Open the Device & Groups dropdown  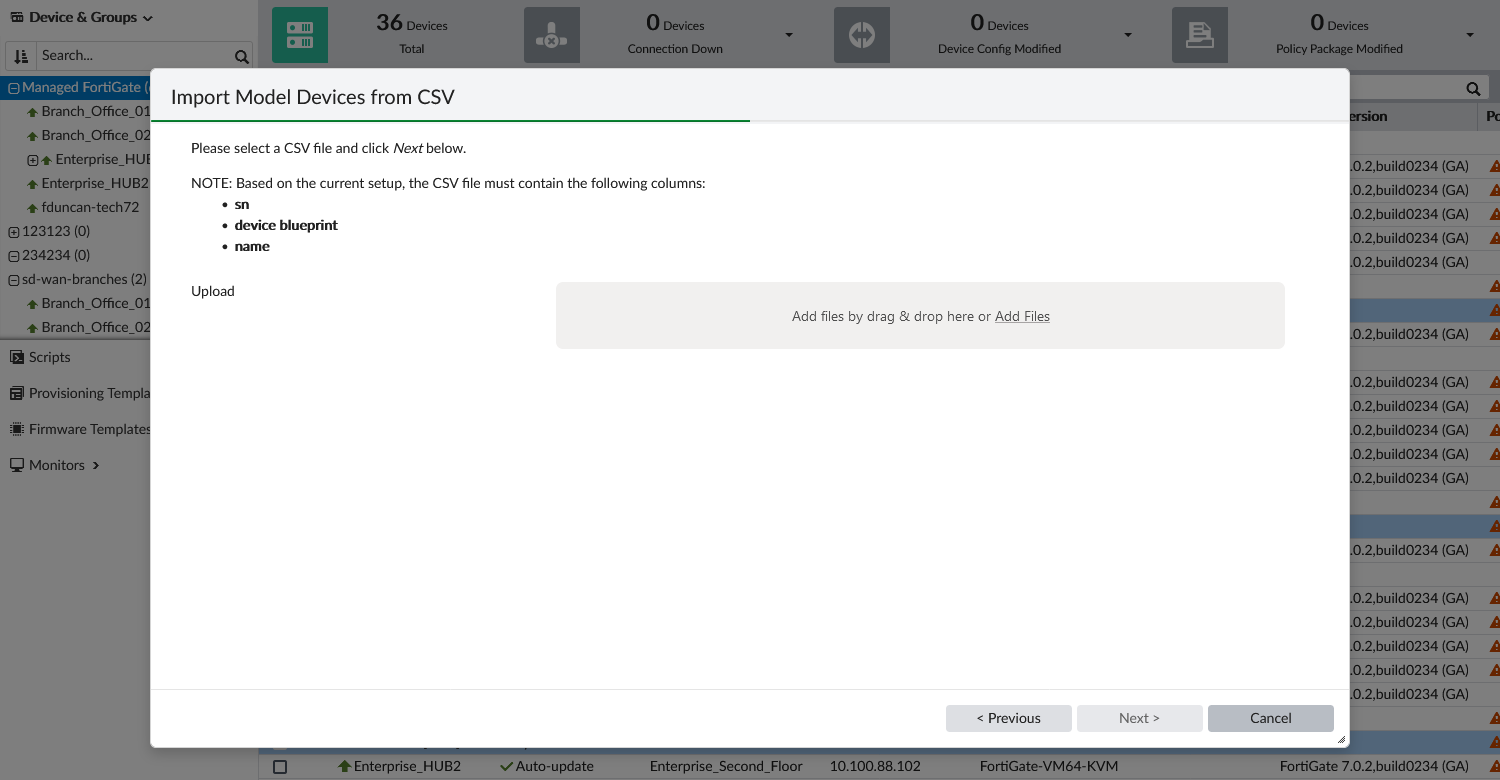(x=82, y=17)
